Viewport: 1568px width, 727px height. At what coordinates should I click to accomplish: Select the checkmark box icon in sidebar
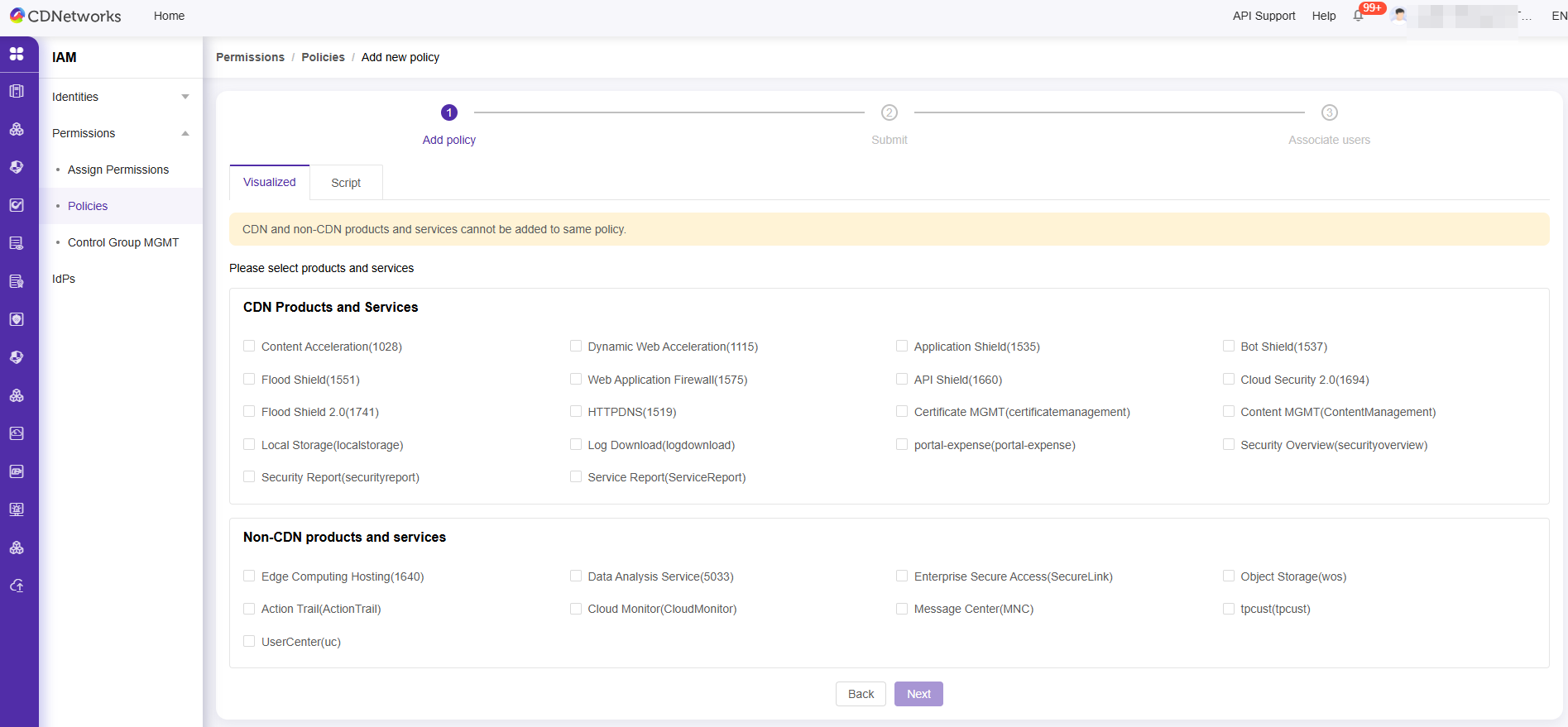coord(17,205)
